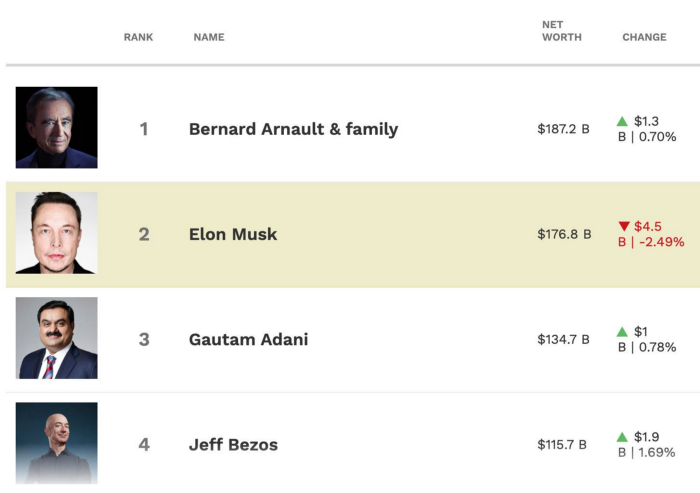Click Bernard Arnault's $187.2 B net worth
Screen dimensions: 700x493
point(563,129)
